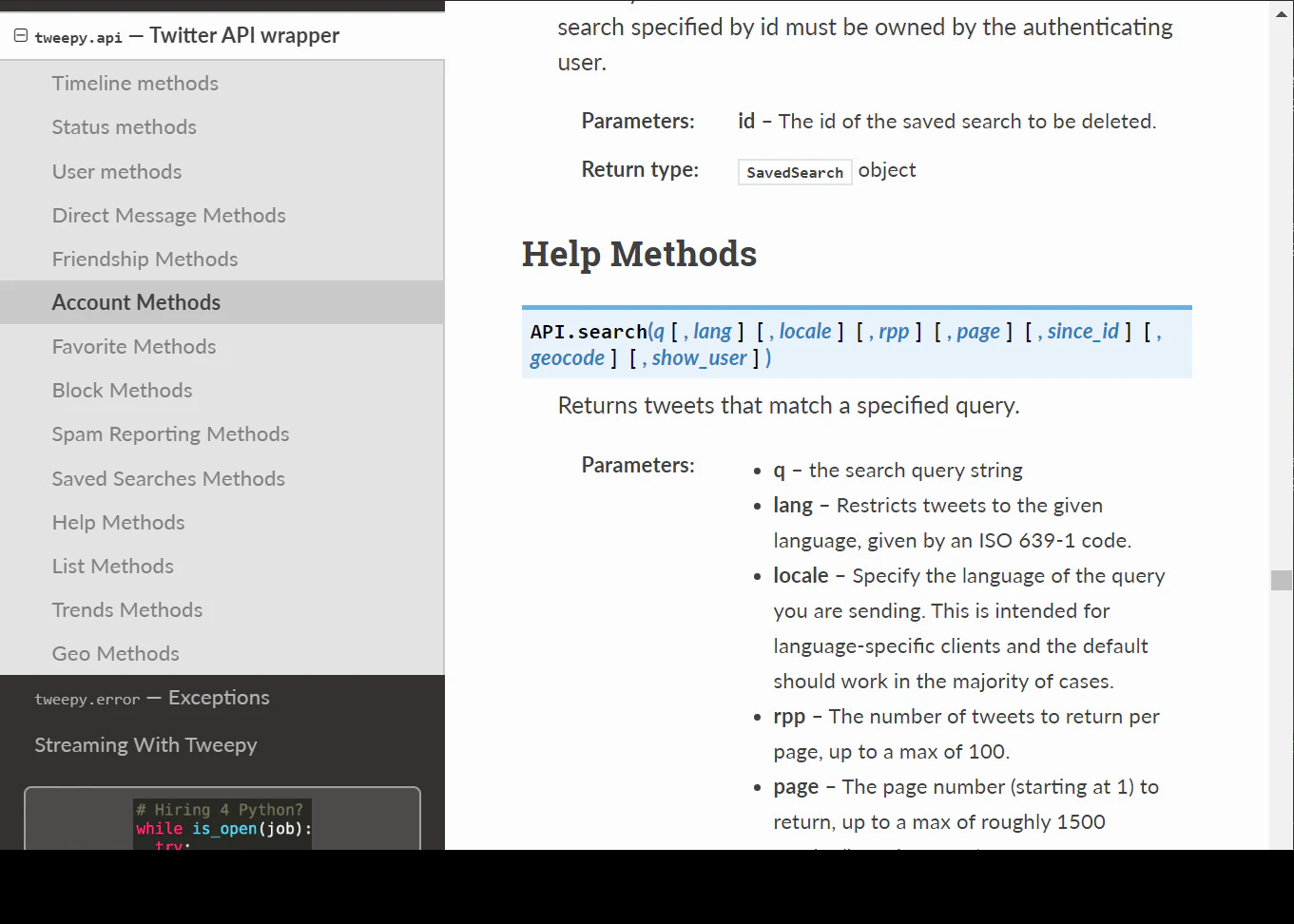The width and height of the screenshot is (1294, 924).
Task: Jump to Friendship Methods
Action: tap(145, 260)
